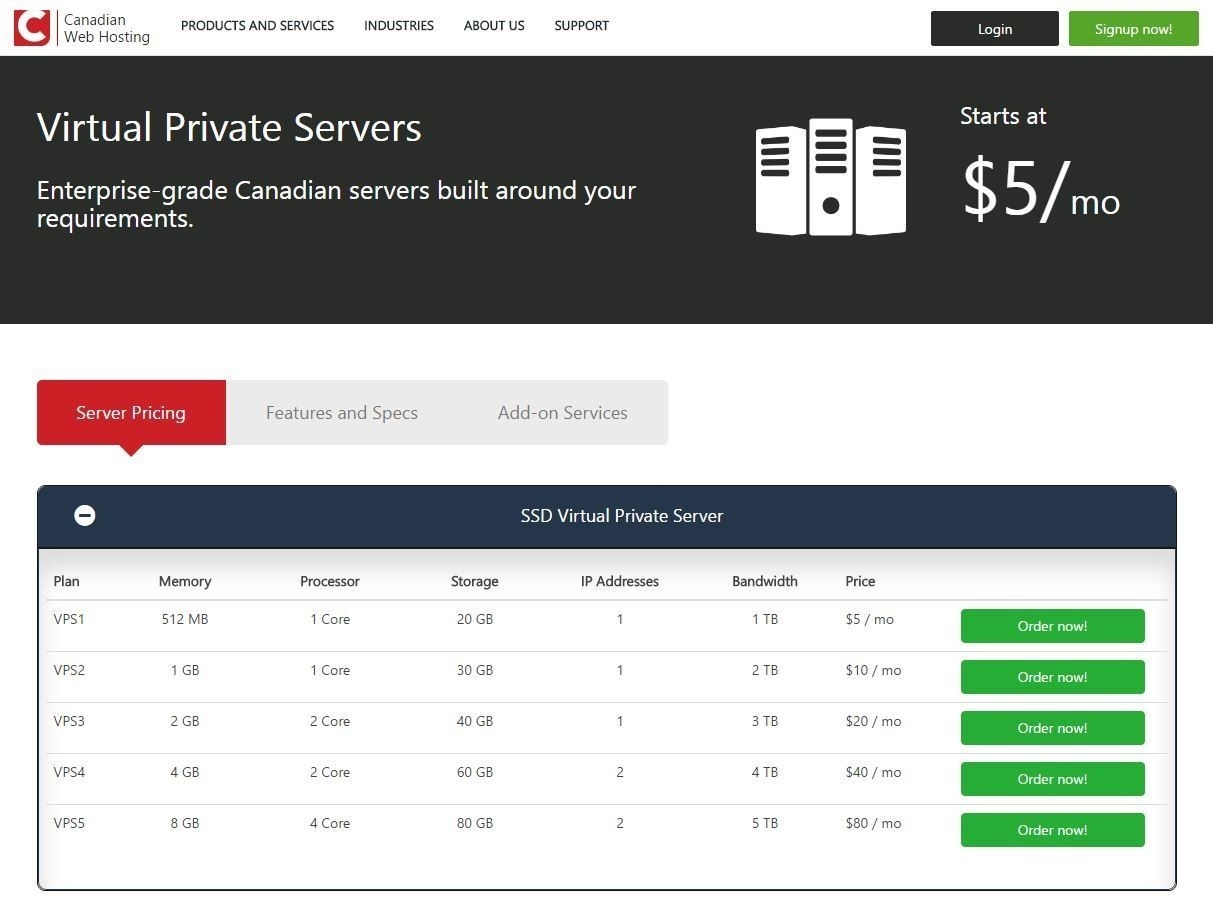Click the Login button
The width and height of the screenshot is (1213, 898).
tap(994, 28)
